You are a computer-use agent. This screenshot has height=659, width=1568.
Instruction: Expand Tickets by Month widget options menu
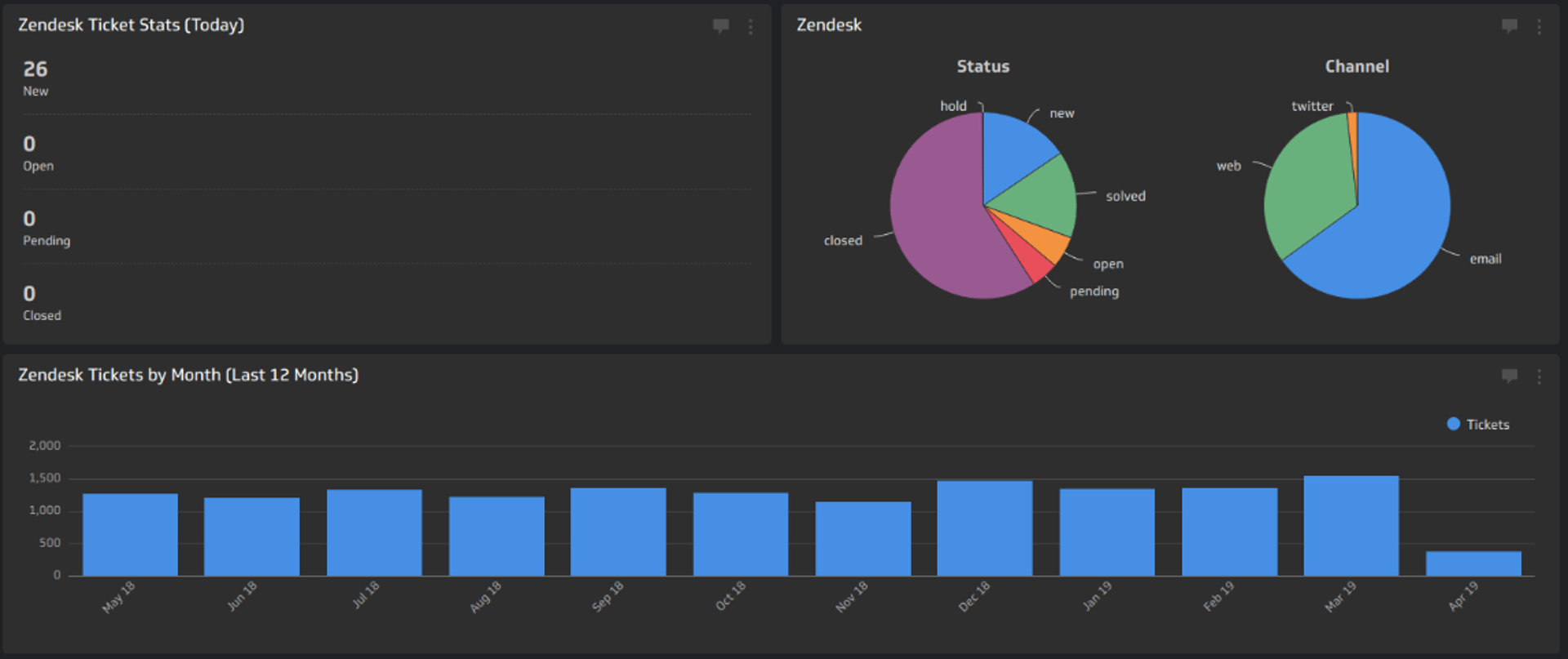click(x=1539, y=376)
